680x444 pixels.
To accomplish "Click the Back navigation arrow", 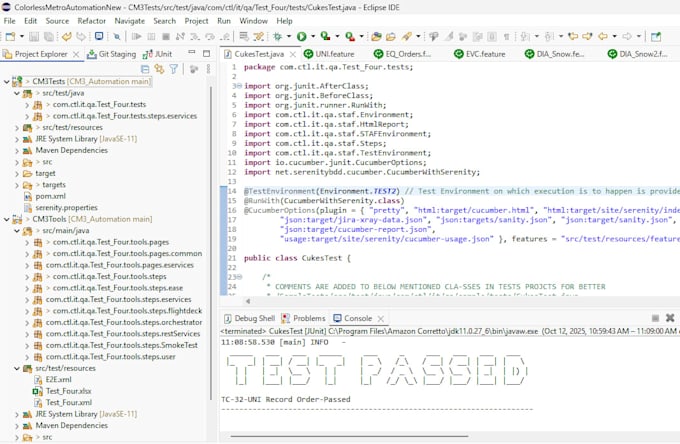I will coord(603,36).
